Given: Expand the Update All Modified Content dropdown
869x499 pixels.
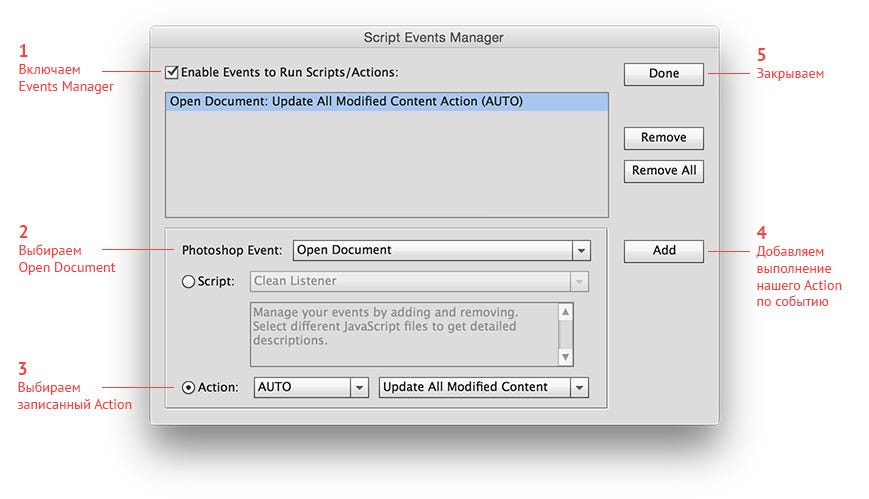Looking at the screenshot, I should pyautogui.click(x=484, y=387).
